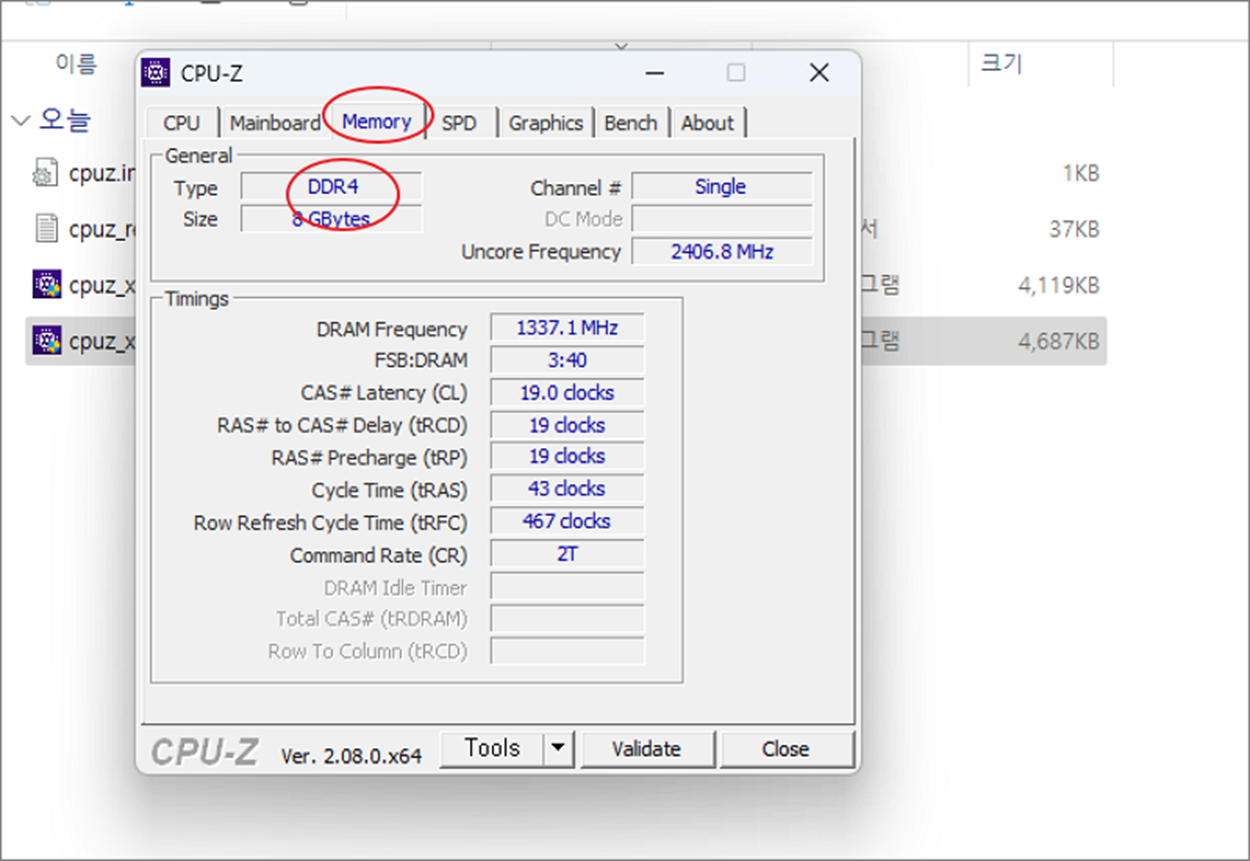The height and width of the screenshot is (861, 1250).
Task: Click the Close button in CPU-Z
Action: tap(786, 748)
